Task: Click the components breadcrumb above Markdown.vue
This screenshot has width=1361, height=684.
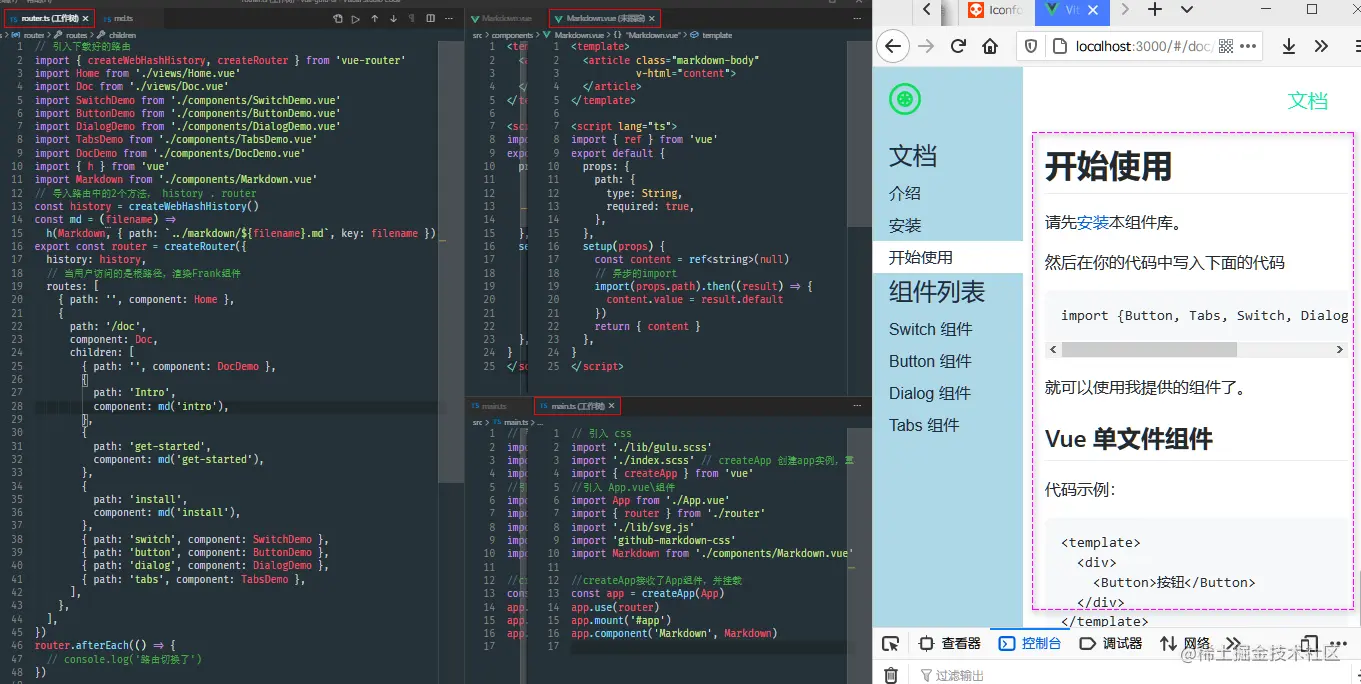Action: pos(513,35)
